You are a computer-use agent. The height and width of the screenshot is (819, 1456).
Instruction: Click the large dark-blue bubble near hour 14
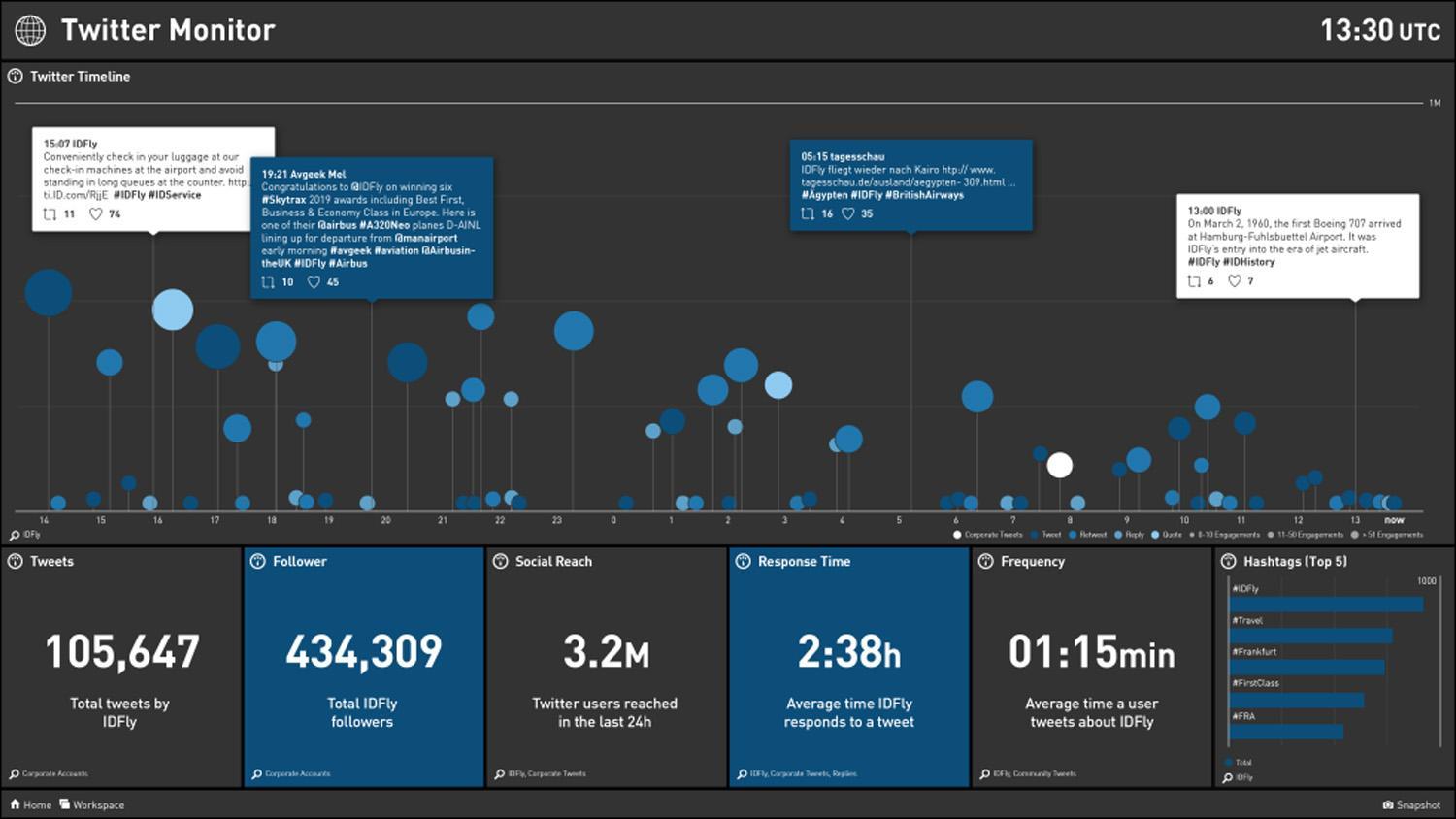point(49,292)
